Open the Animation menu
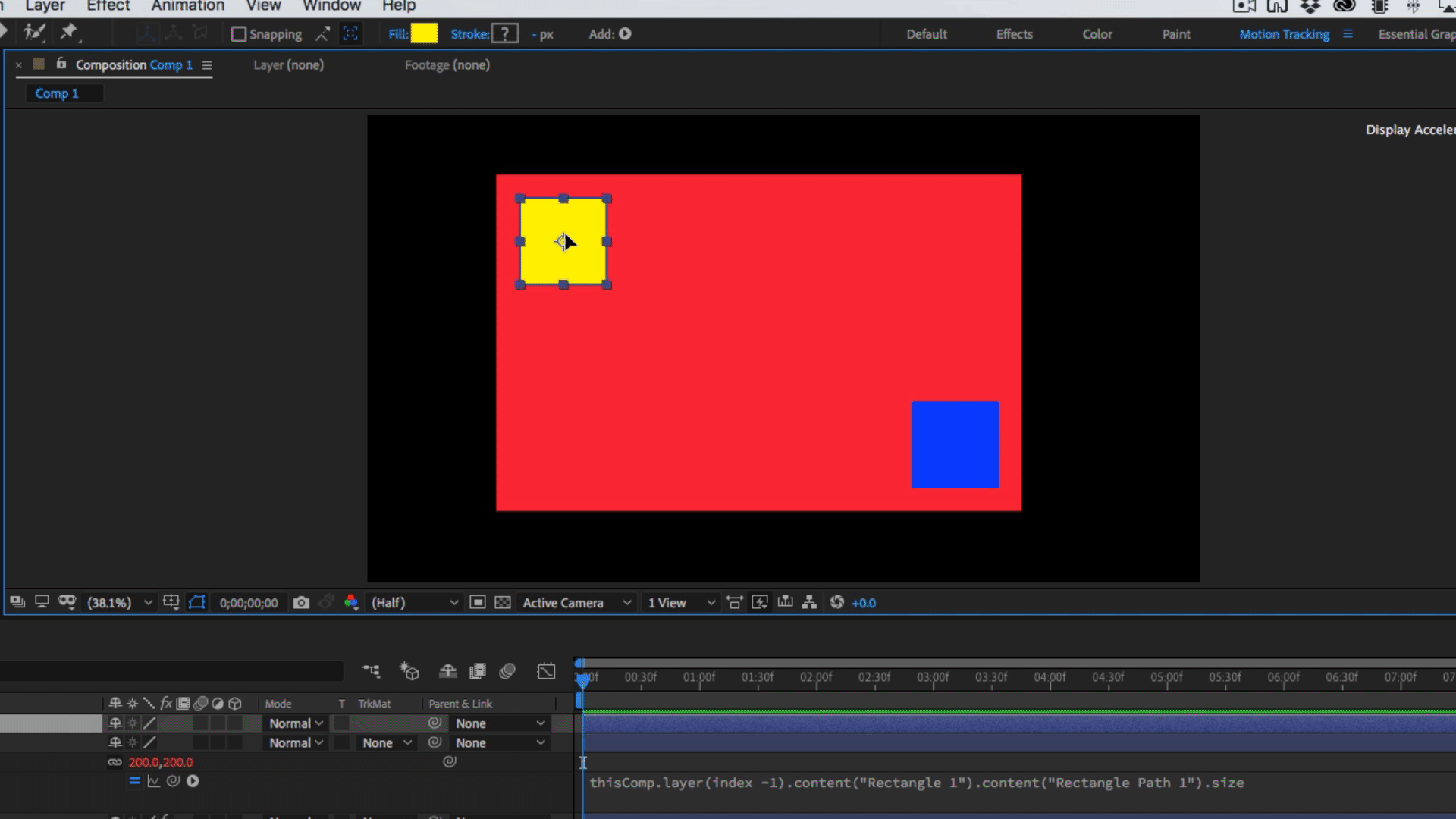 click(187, 6)
